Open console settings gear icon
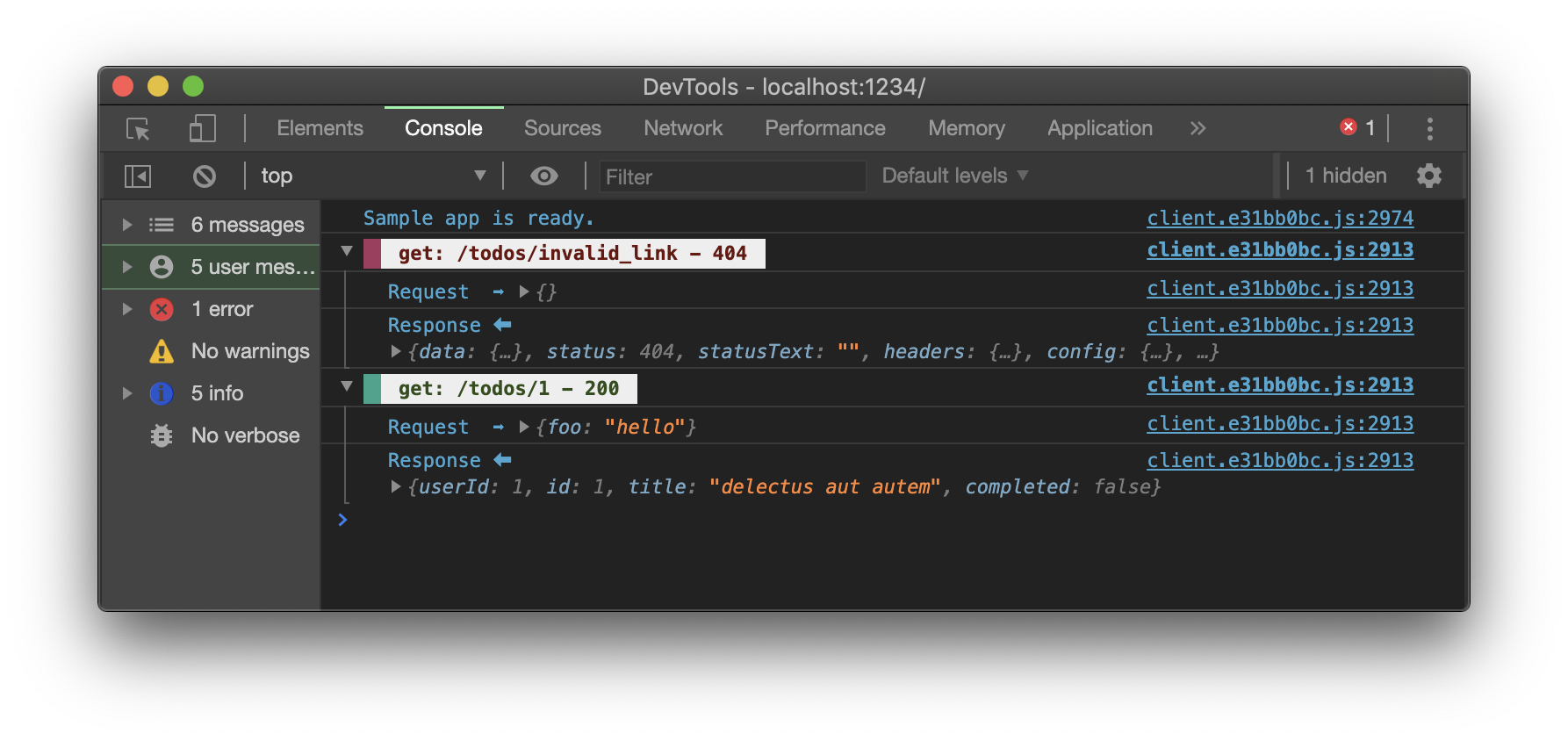Image resolution: width=1568 pixels, height=741 pixels. 1429,176
